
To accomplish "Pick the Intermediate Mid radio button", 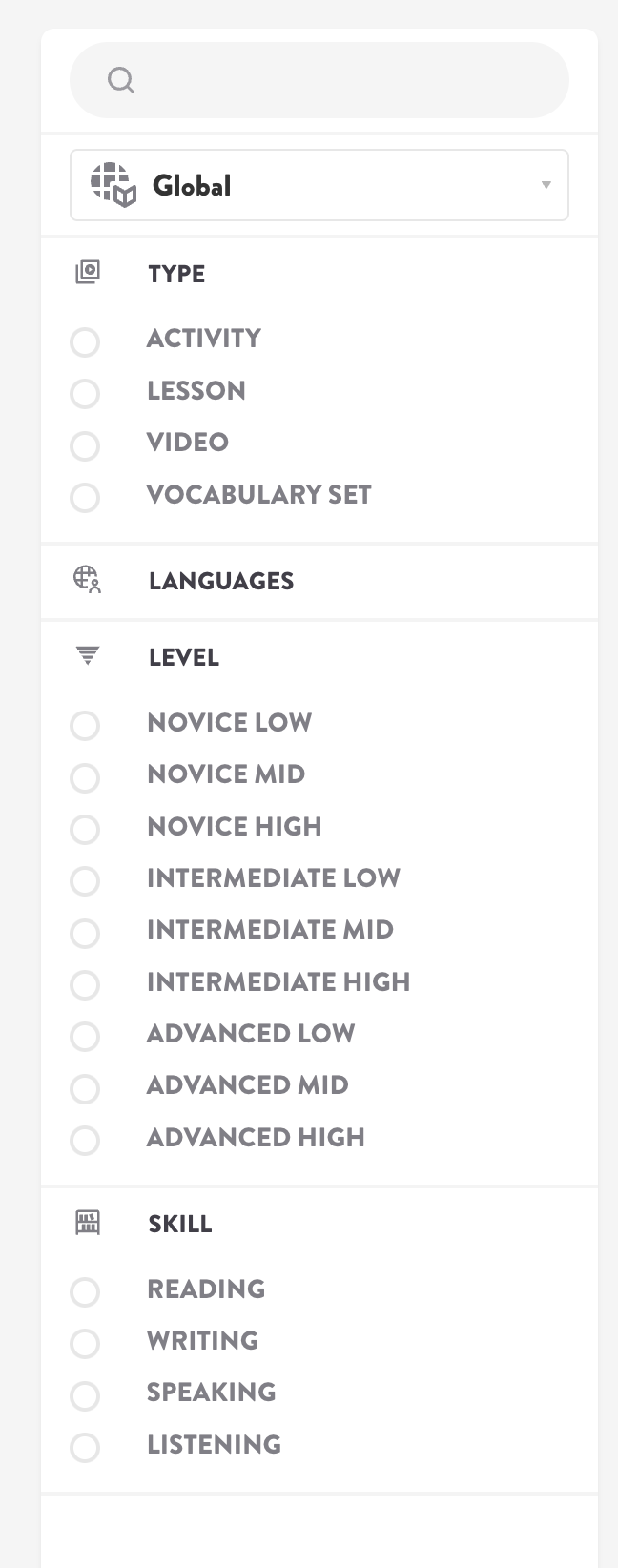I will point(85,933).
